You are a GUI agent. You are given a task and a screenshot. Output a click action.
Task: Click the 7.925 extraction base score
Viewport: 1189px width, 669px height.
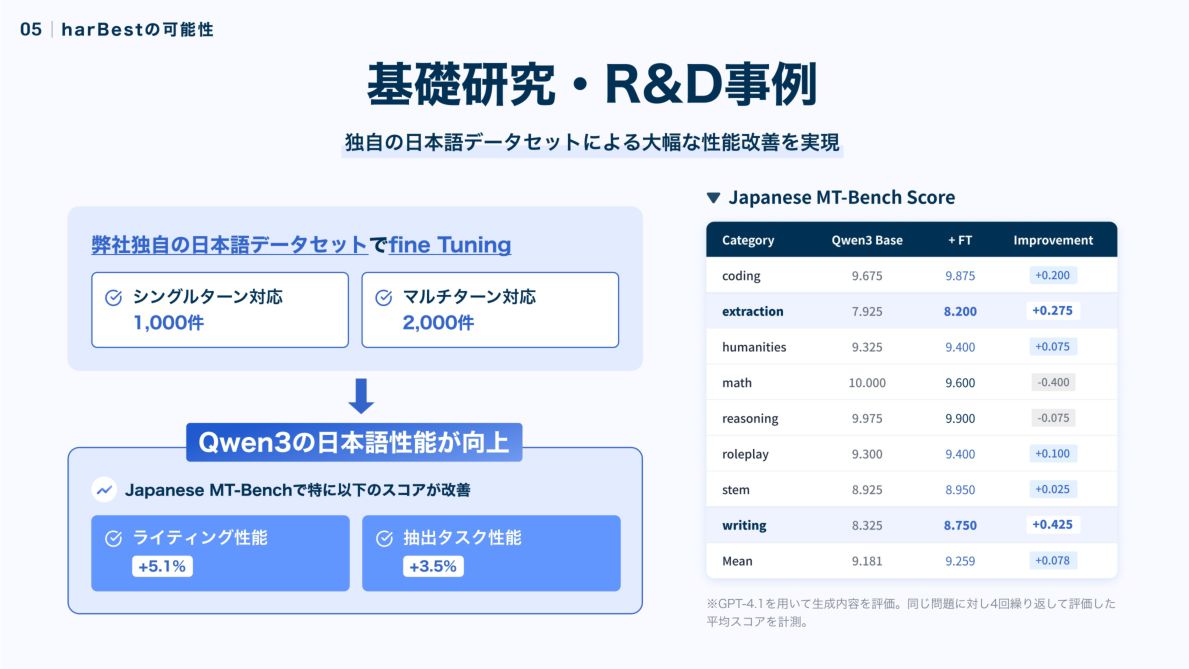[867, 312]
